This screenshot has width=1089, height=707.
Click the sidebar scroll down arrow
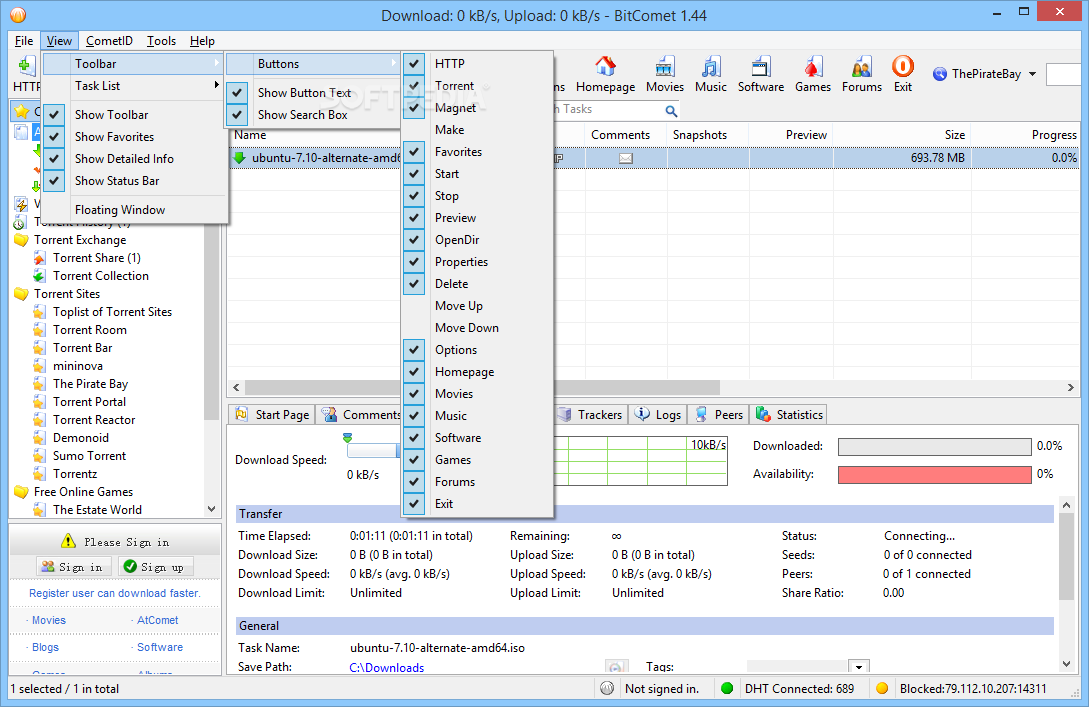[x=211, y=509]
